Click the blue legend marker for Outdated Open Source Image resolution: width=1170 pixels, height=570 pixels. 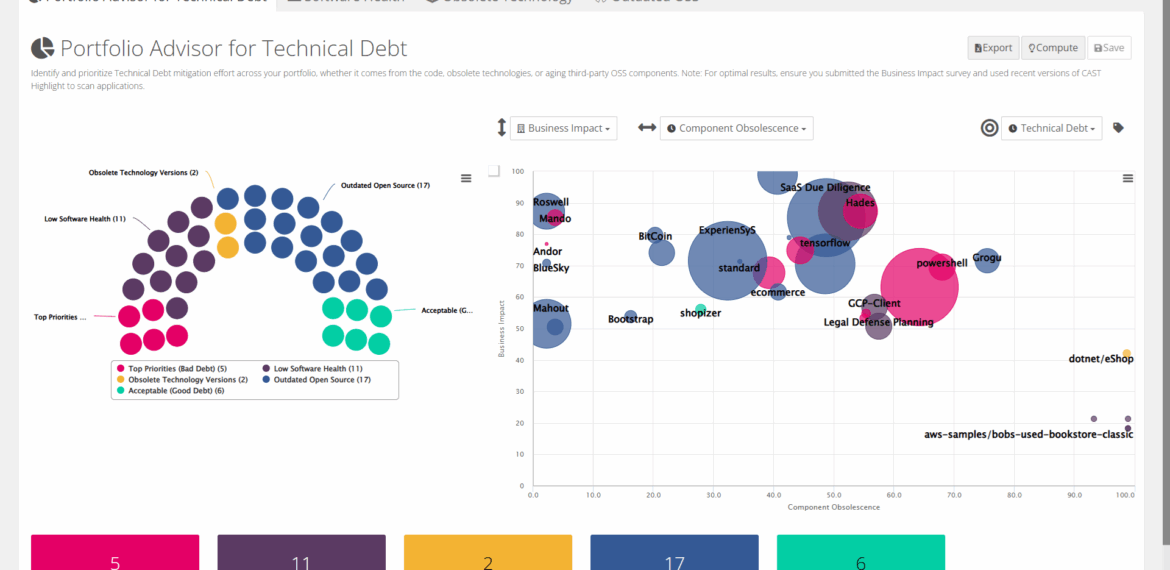click(x=266, y=380)
